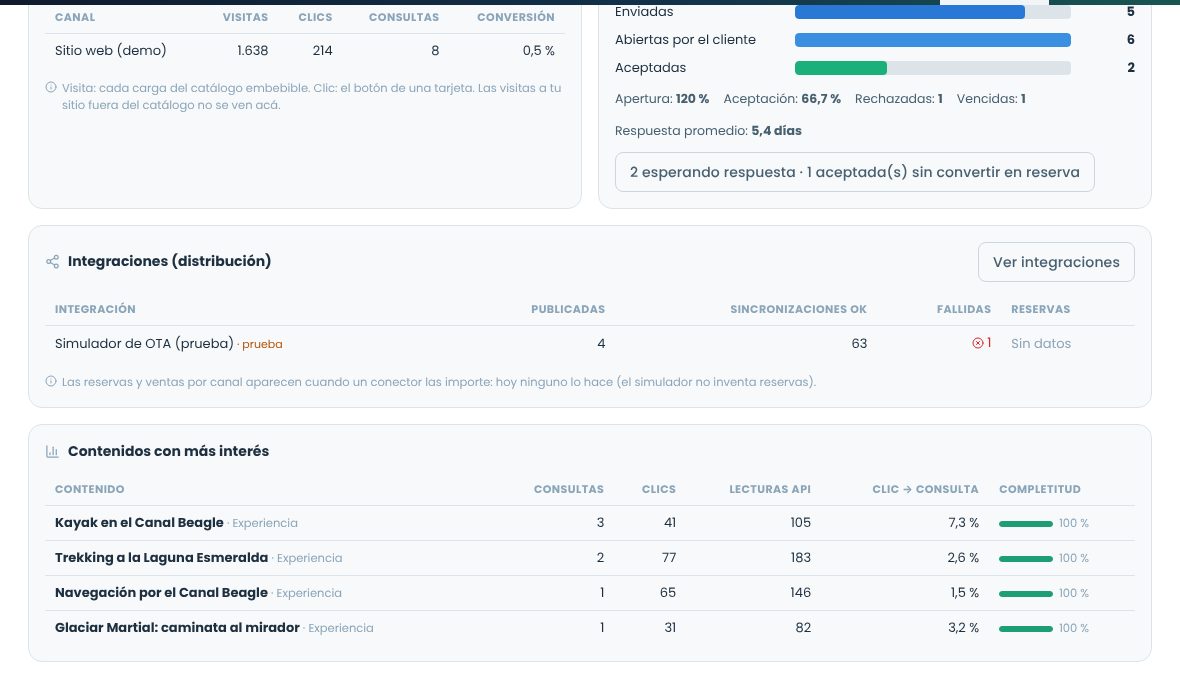Click the info icon before the reservas y ventas note
This screenshot has height=694, width=1180.
[51, 382]
